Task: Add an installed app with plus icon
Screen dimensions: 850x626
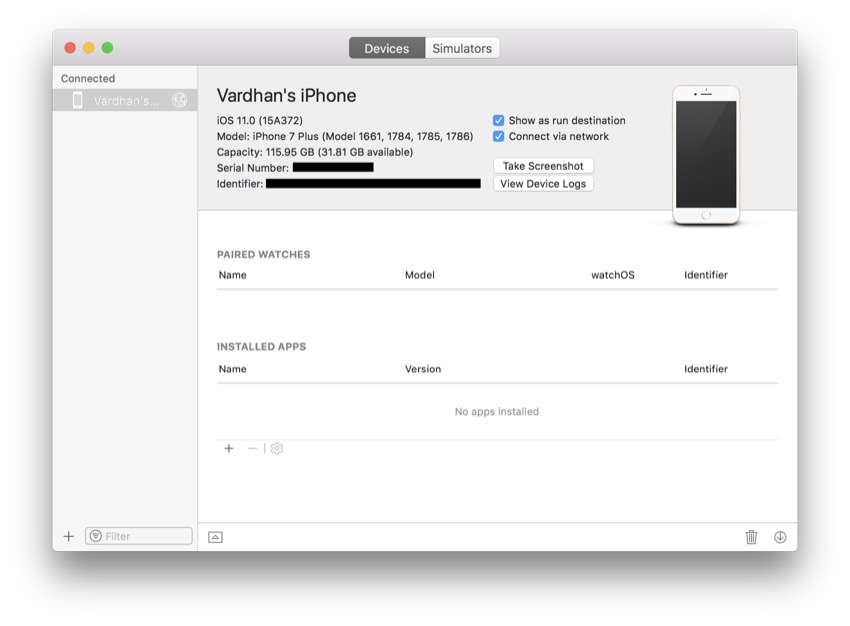Action: coord(229,448)
